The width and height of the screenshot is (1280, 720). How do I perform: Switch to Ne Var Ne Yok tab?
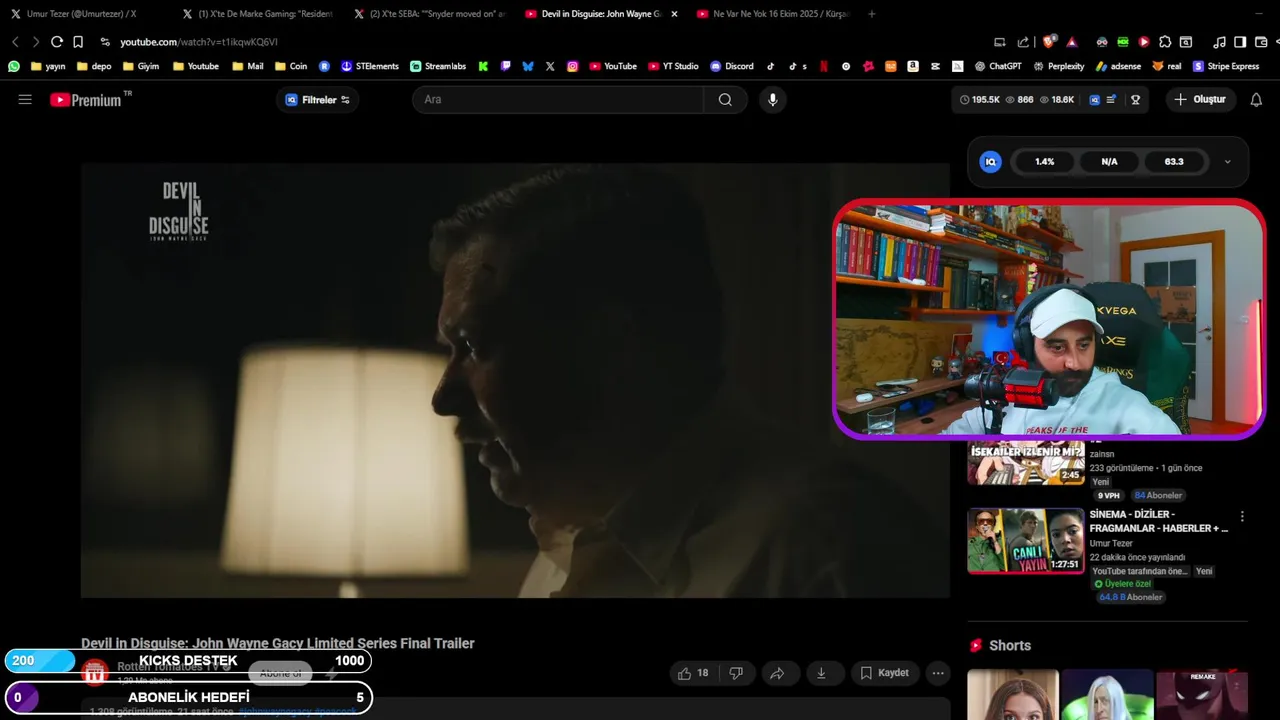coord(773,14)
